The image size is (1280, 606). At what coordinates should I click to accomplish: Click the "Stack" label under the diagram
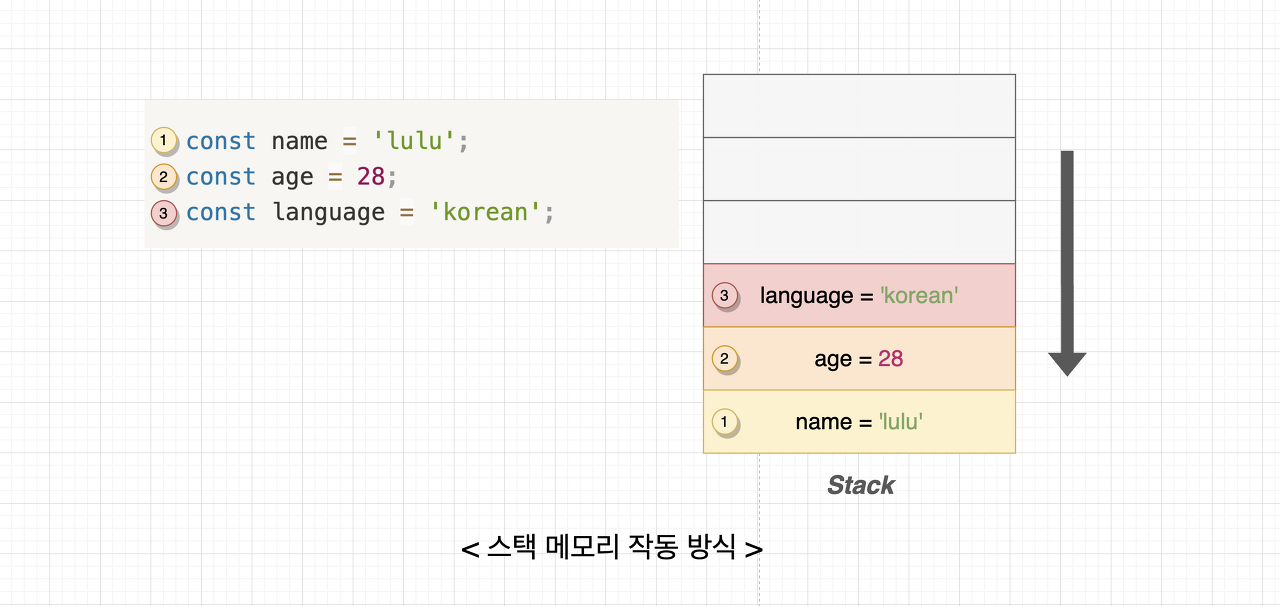[861, 486]
